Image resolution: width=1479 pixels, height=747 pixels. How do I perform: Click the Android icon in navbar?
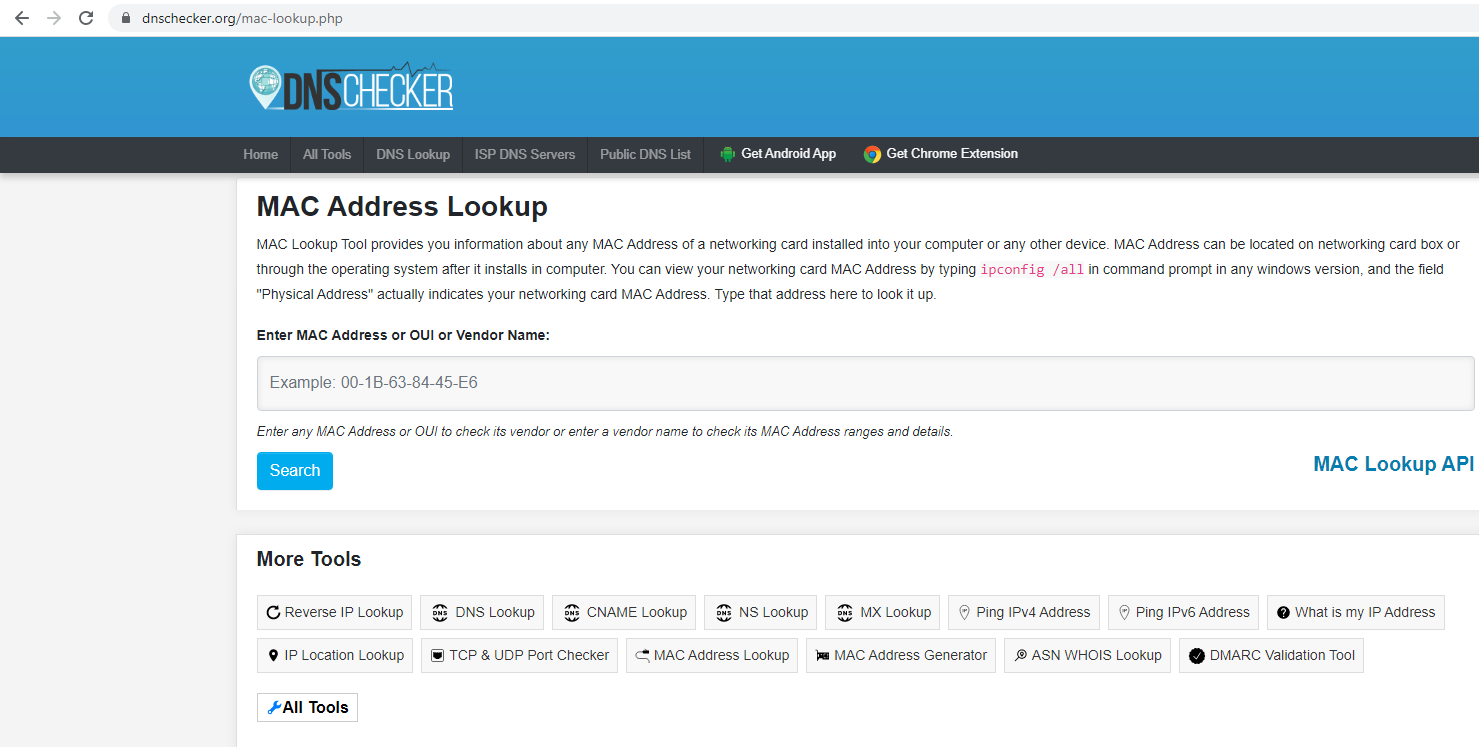[x=728, y=154]
